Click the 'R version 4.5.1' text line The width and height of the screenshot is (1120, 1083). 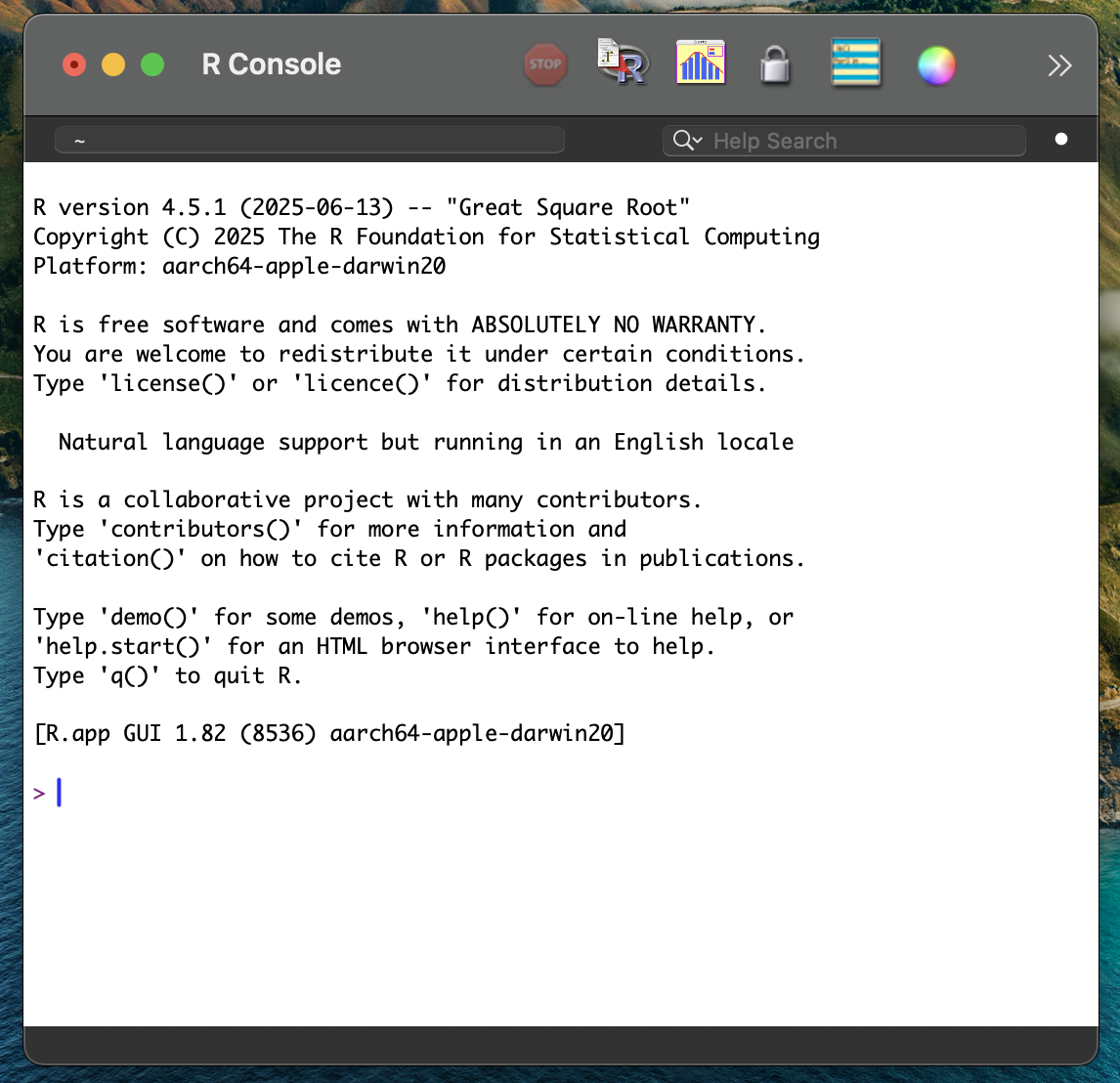coord(362,207)
